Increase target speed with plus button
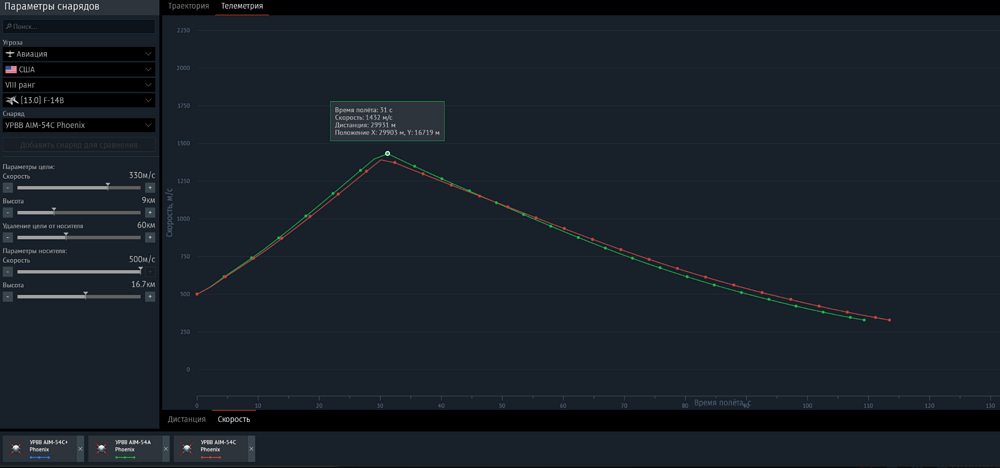 point(150,187)
